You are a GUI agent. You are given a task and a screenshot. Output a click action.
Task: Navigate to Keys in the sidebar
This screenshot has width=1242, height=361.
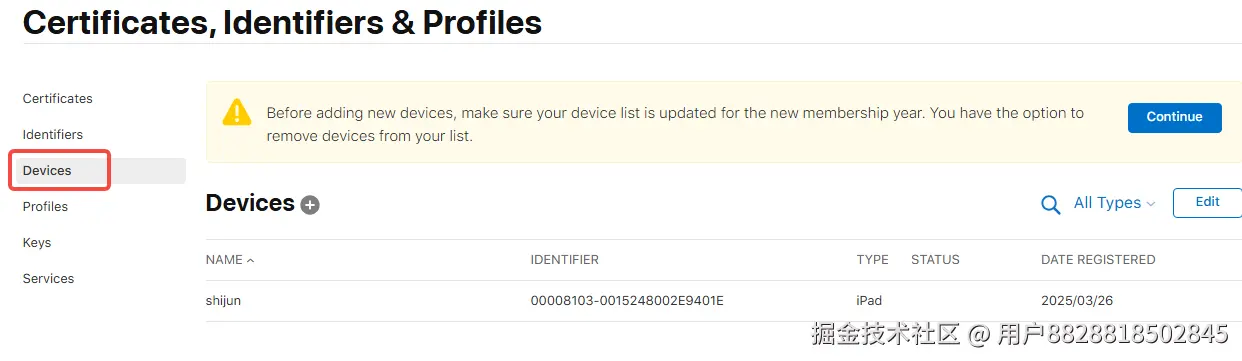point(37,243)
